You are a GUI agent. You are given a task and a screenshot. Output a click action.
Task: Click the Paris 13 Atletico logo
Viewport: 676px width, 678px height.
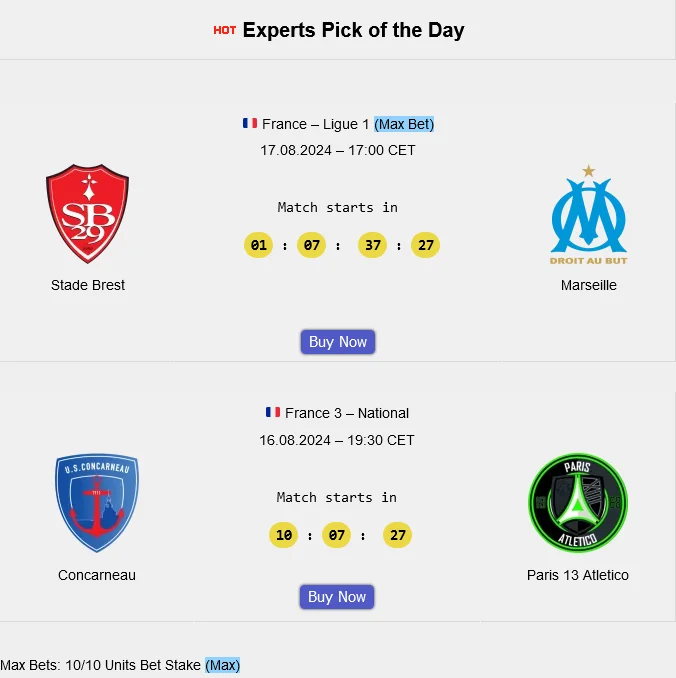(x=578, y=503)
